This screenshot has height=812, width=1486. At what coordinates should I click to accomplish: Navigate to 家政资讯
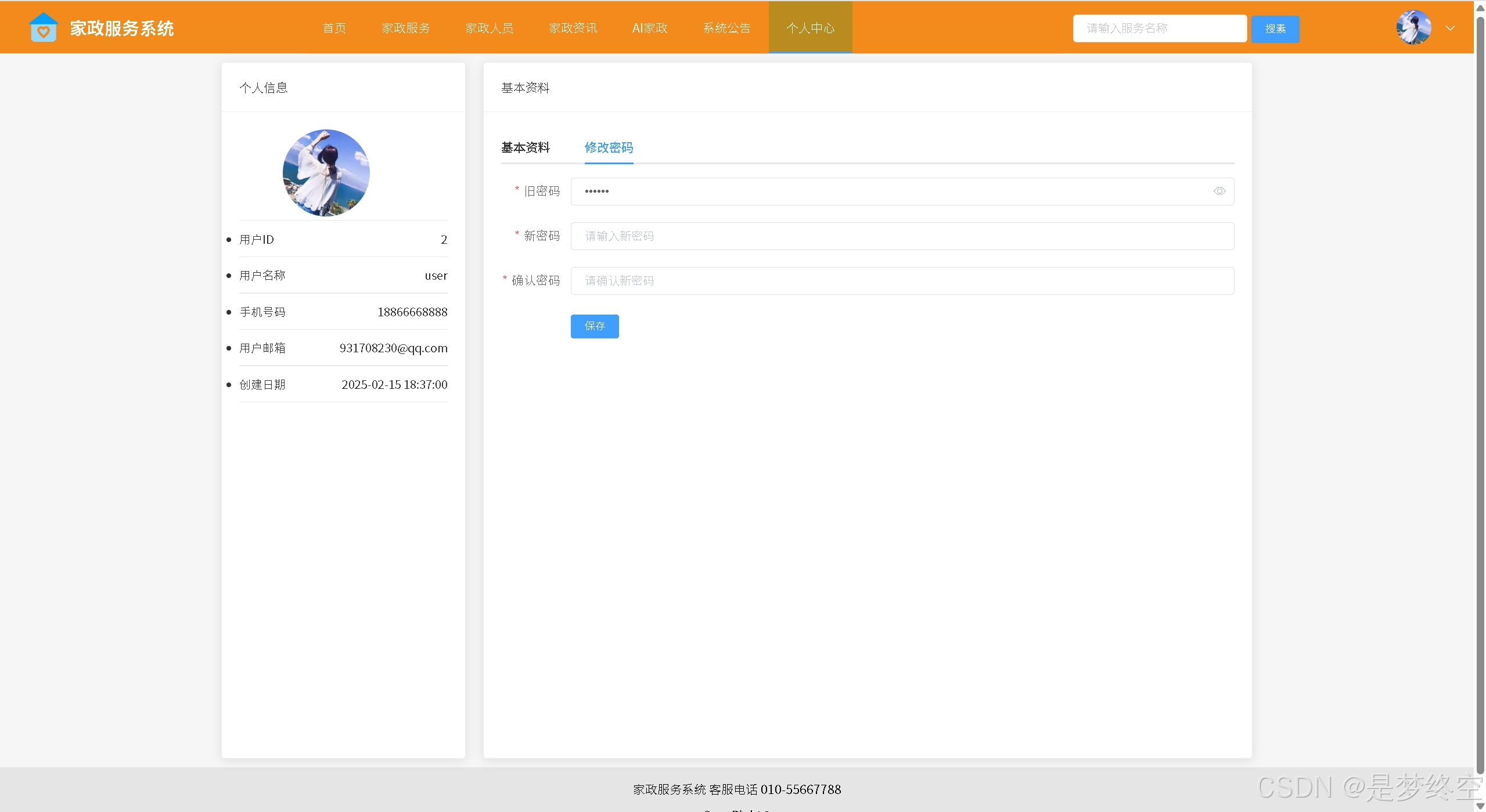(573, 28)
